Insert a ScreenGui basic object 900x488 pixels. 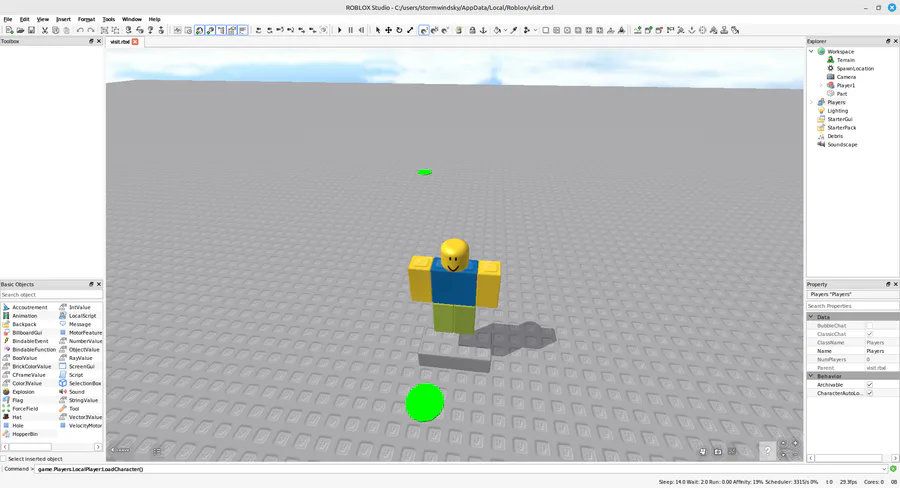coord(82,366)
